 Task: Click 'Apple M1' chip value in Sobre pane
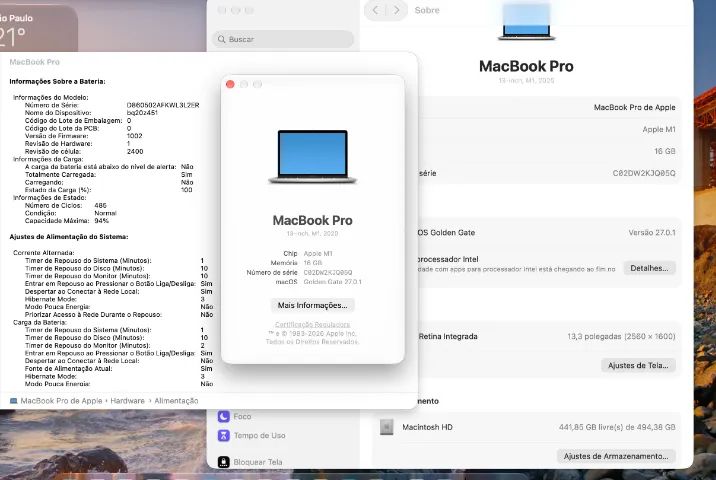[658, 129]
